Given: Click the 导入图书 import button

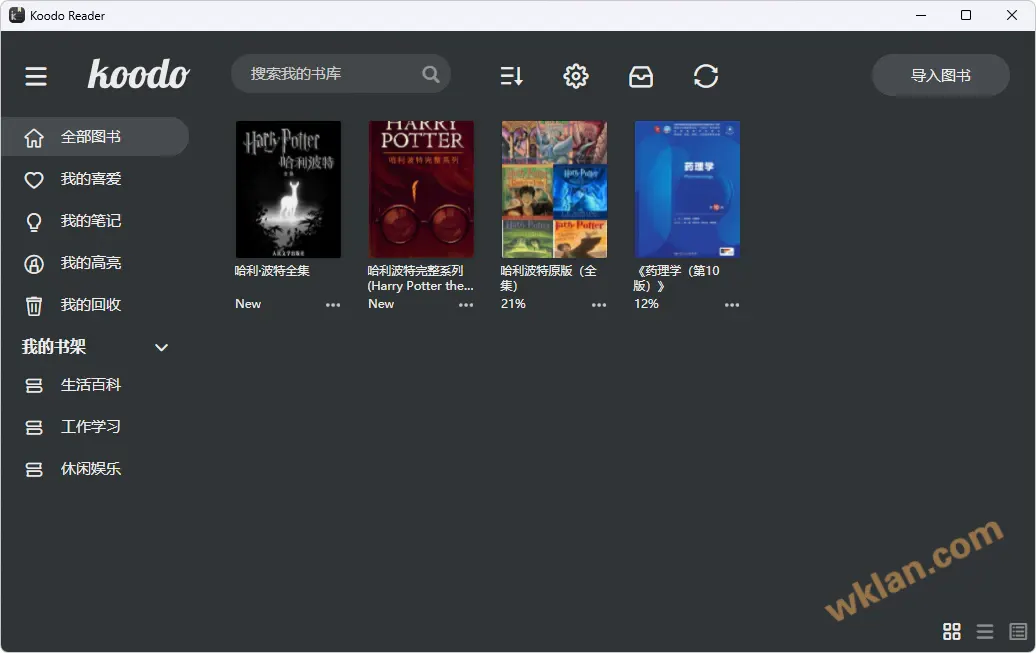Looking at the screenshot, I should point(940,75).
